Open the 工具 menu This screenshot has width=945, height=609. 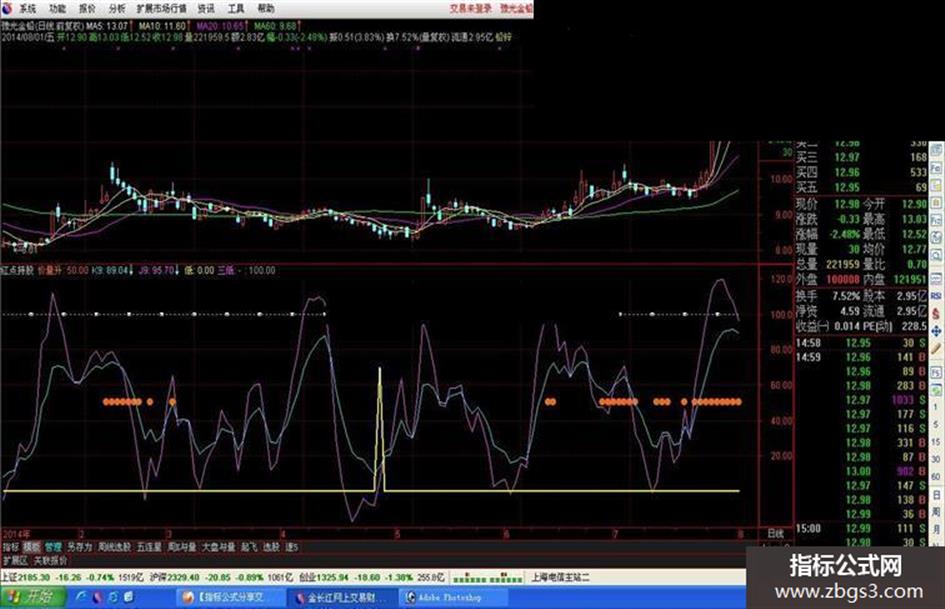coord(235,7)
